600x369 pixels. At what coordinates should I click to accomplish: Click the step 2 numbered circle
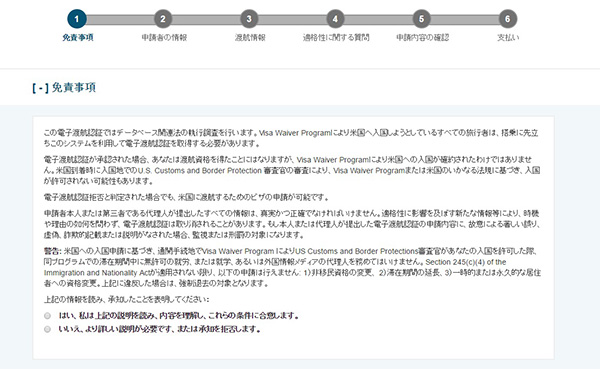(x=163, y=19)
